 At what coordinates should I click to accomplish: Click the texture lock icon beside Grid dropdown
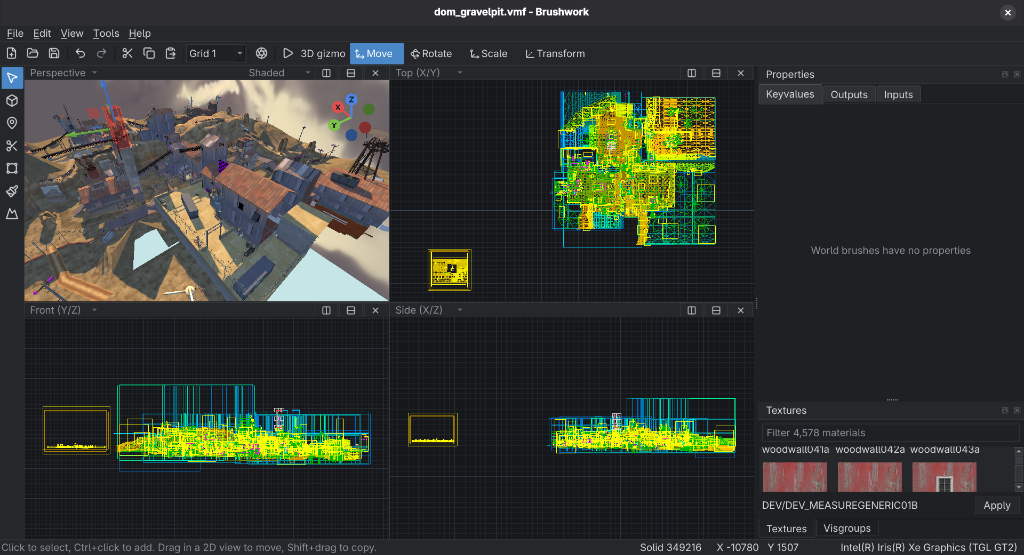tap(261, 54)
